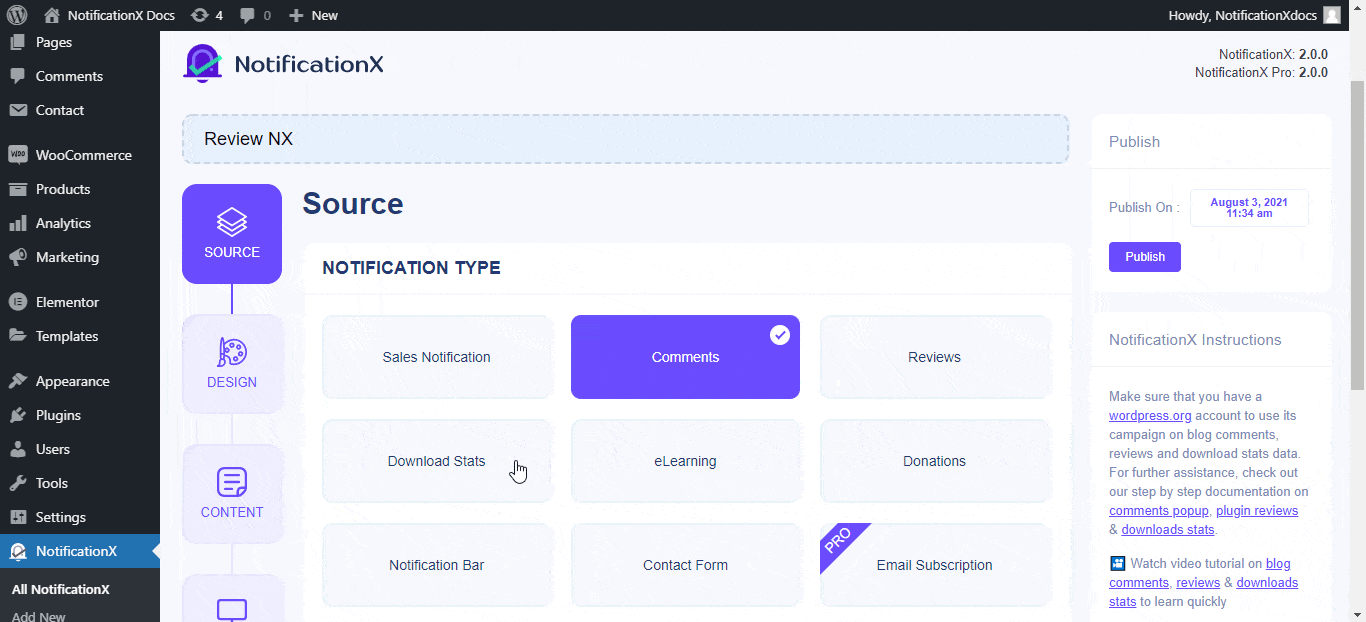Switch to the CONTENT step tab
1366x622 pixels.
click(232, 494)
